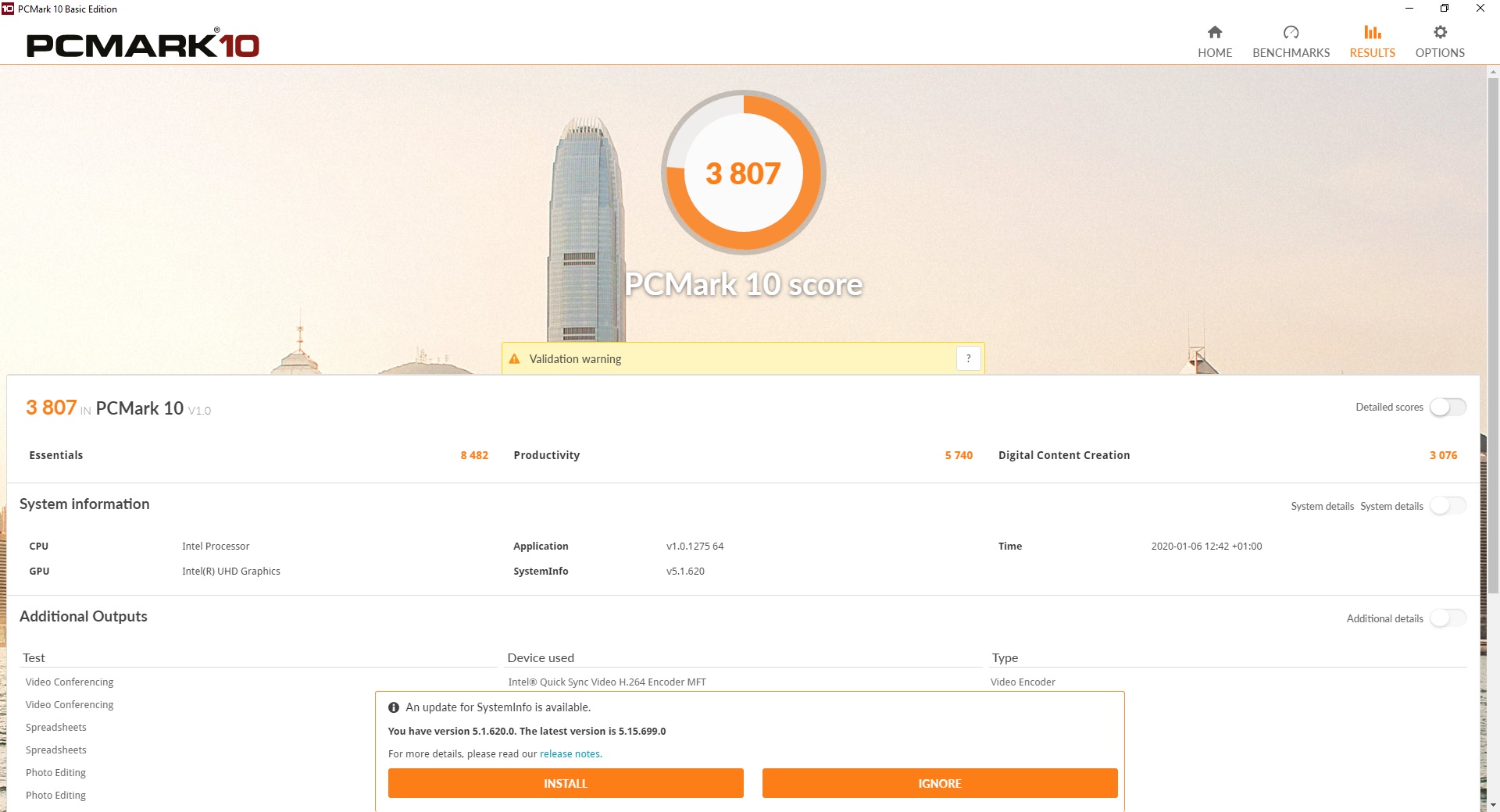Switch on the Additional details toggle
Image resolution: width=1500 pixels, height=812 pixels.
pyautogui.click(x=1448, y=618)
